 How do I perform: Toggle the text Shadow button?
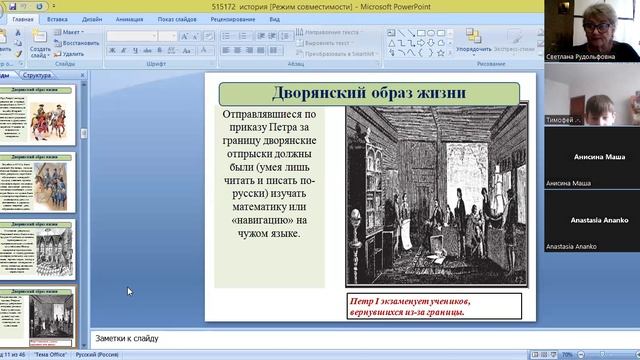point(160,51)
